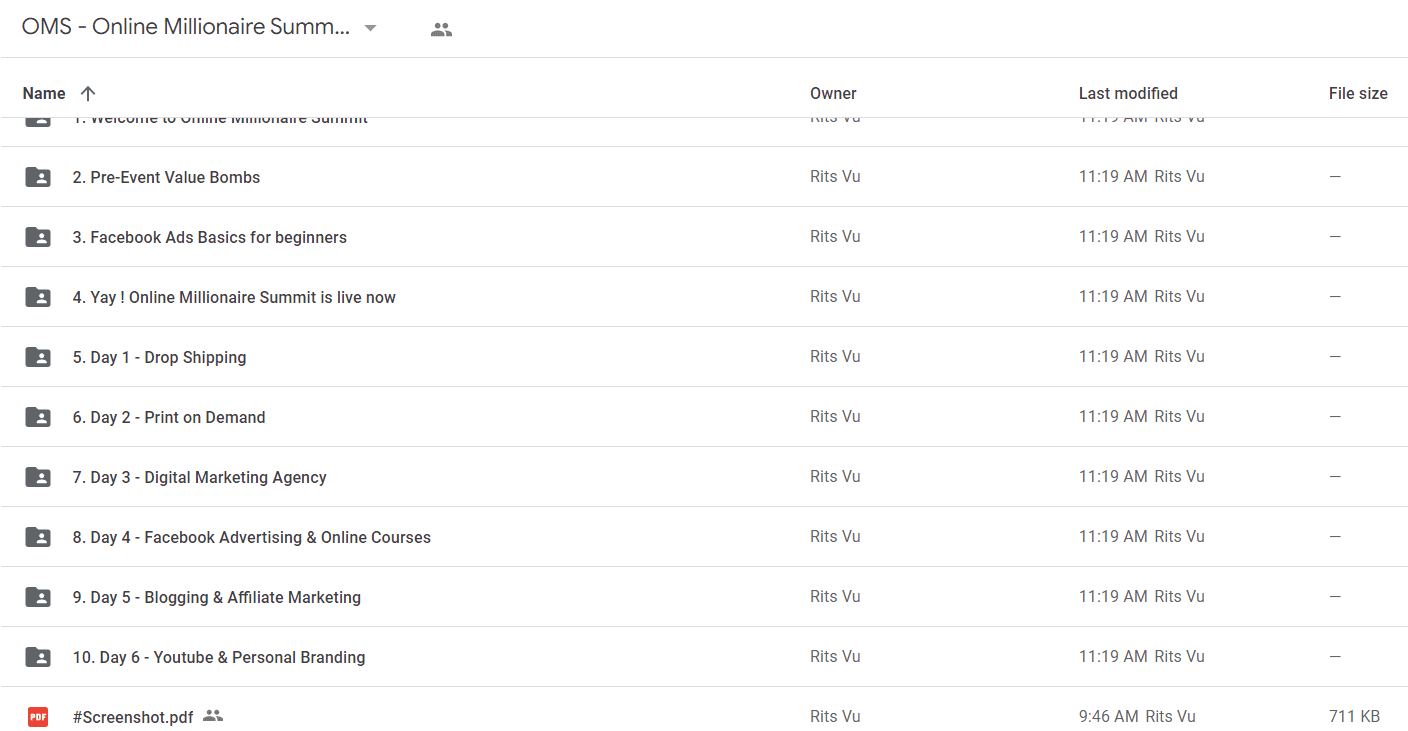Click folder icon for Facebook Ads Basics
This screenshot has height=731, width=1408.
(x=38, y=237)
